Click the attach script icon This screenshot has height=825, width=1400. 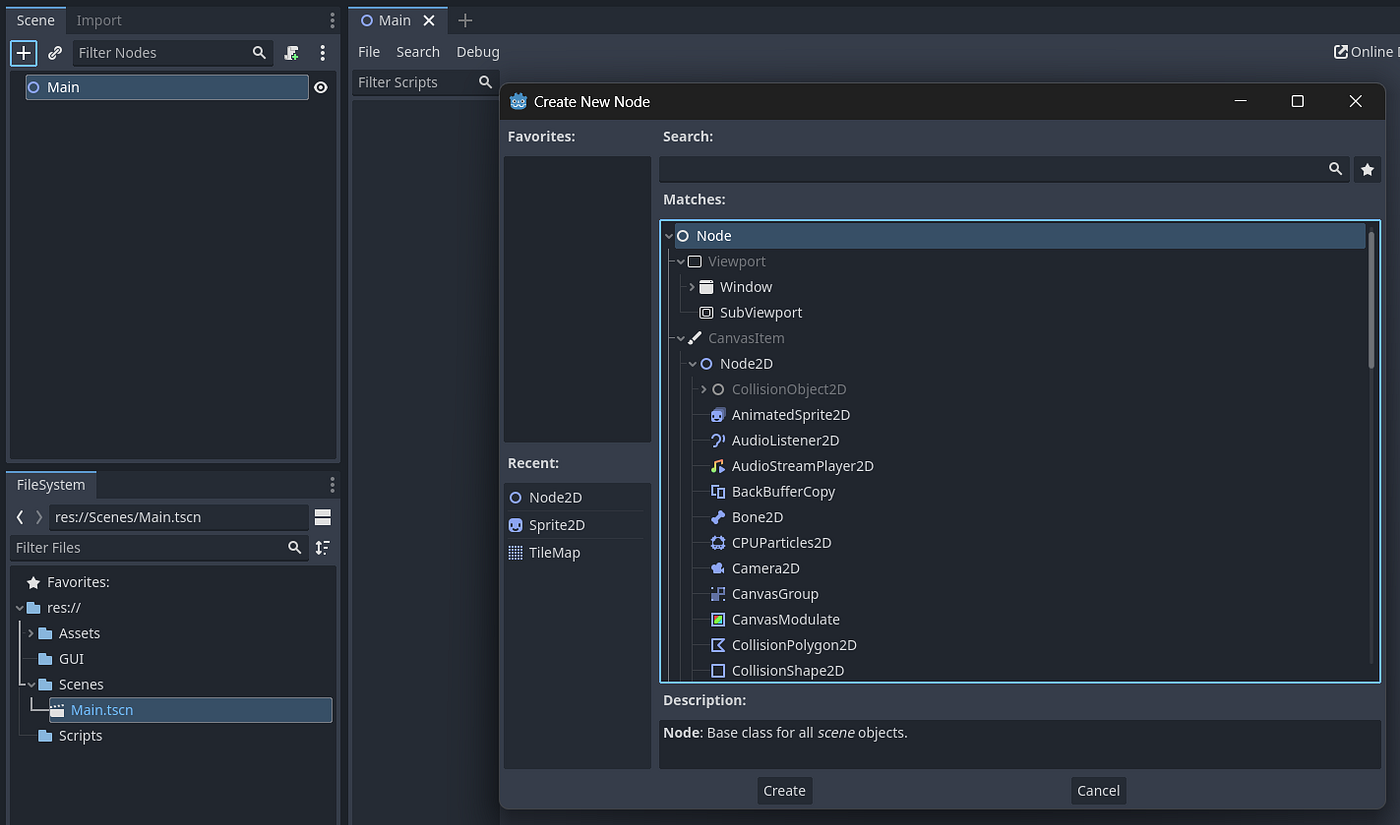pos(291,53)
